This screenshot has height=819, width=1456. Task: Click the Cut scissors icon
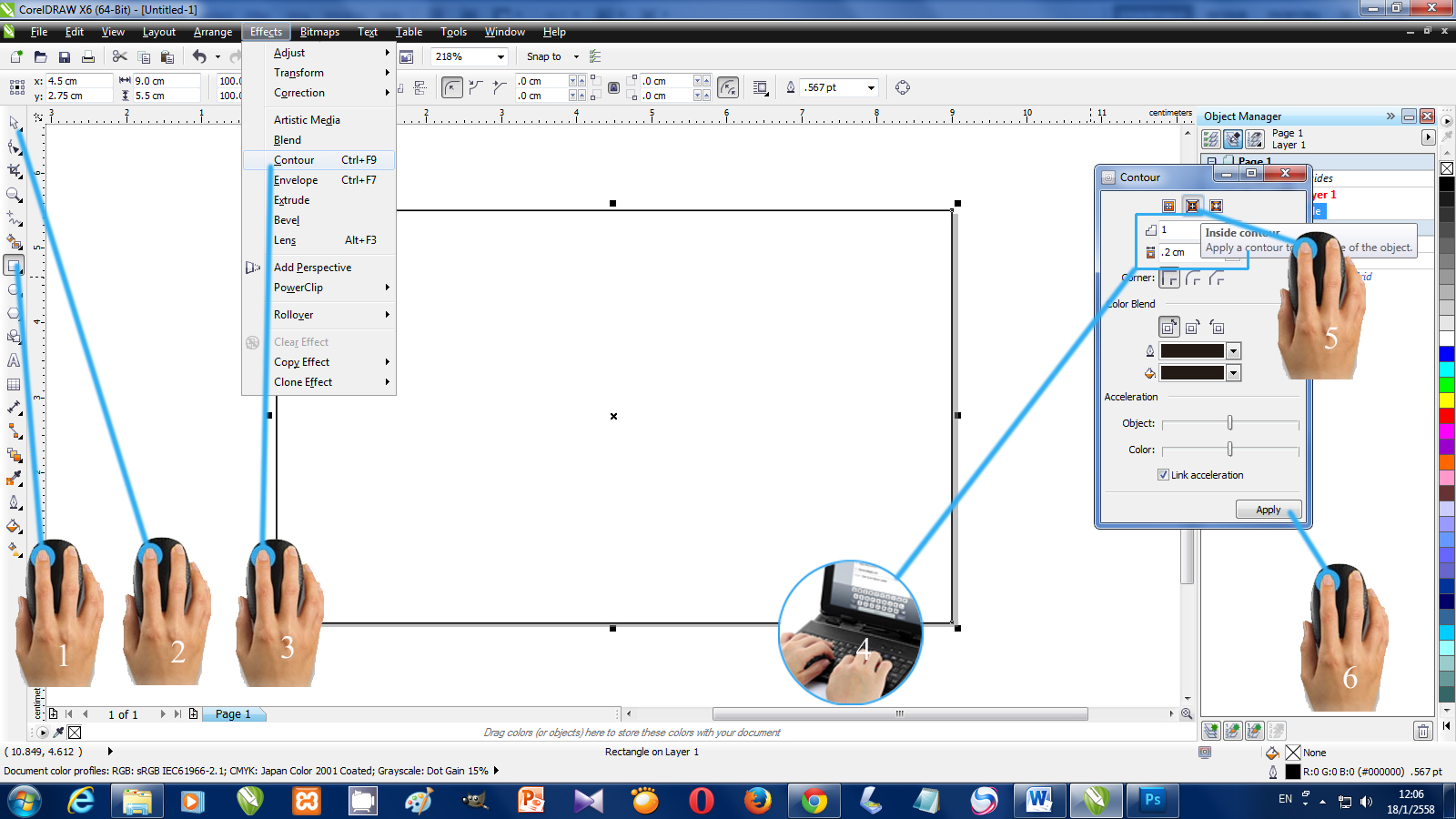pyautogui.click(x=119, y=56)
